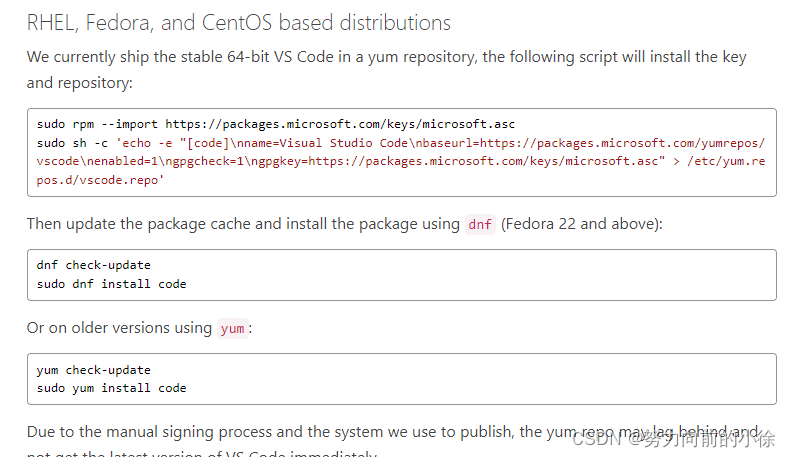791x457 pixels.
Task: Click the inline 'yum' code label
Action: (233, 328)
